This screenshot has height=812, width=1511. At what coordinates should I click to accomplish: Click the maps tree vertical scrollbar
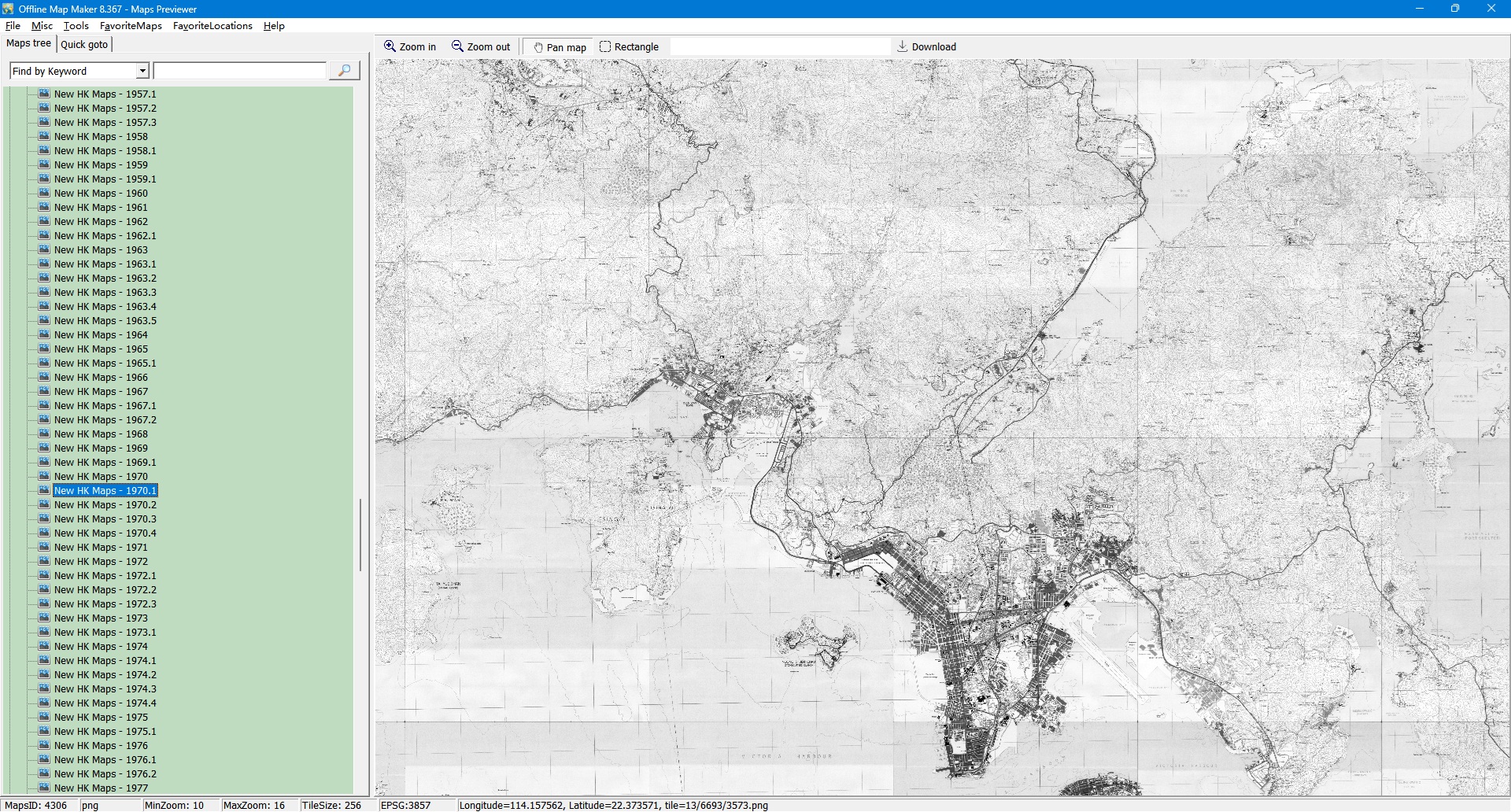click(360, 535)
